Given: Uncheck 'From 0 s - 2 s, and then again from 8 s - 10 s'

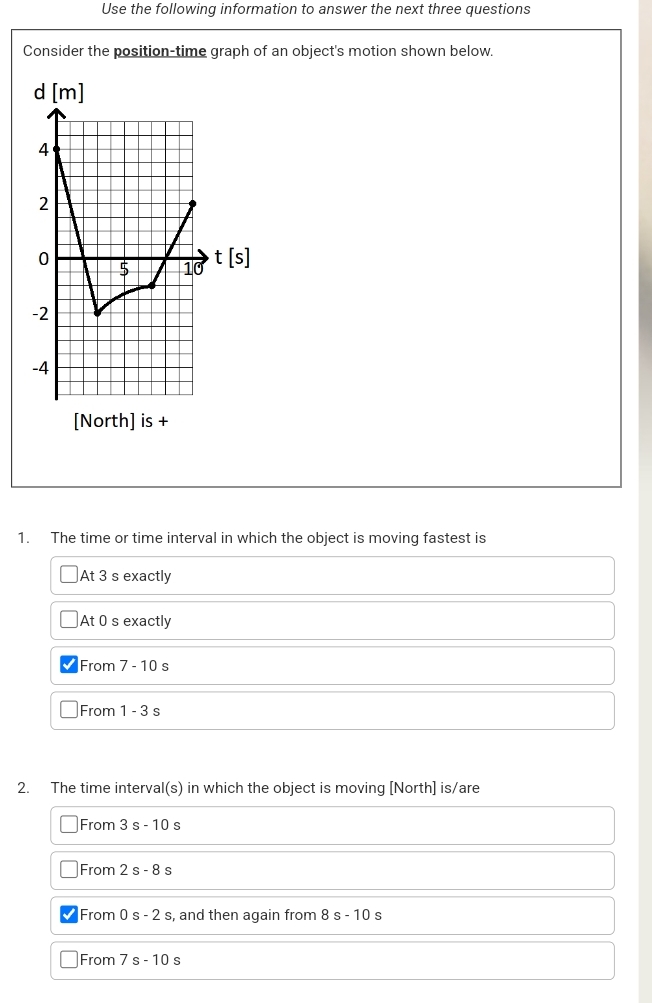Looking at the screenshot, I should (68, 914).
